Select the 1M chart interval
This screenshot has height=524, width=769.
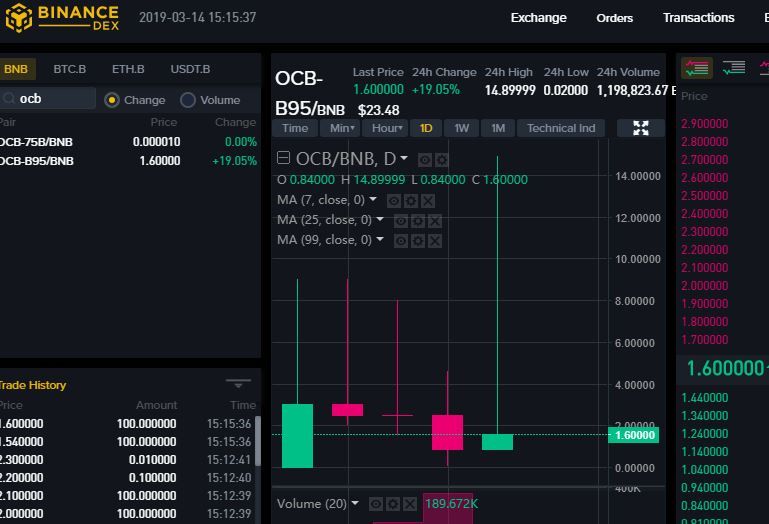tap(498, 128)
